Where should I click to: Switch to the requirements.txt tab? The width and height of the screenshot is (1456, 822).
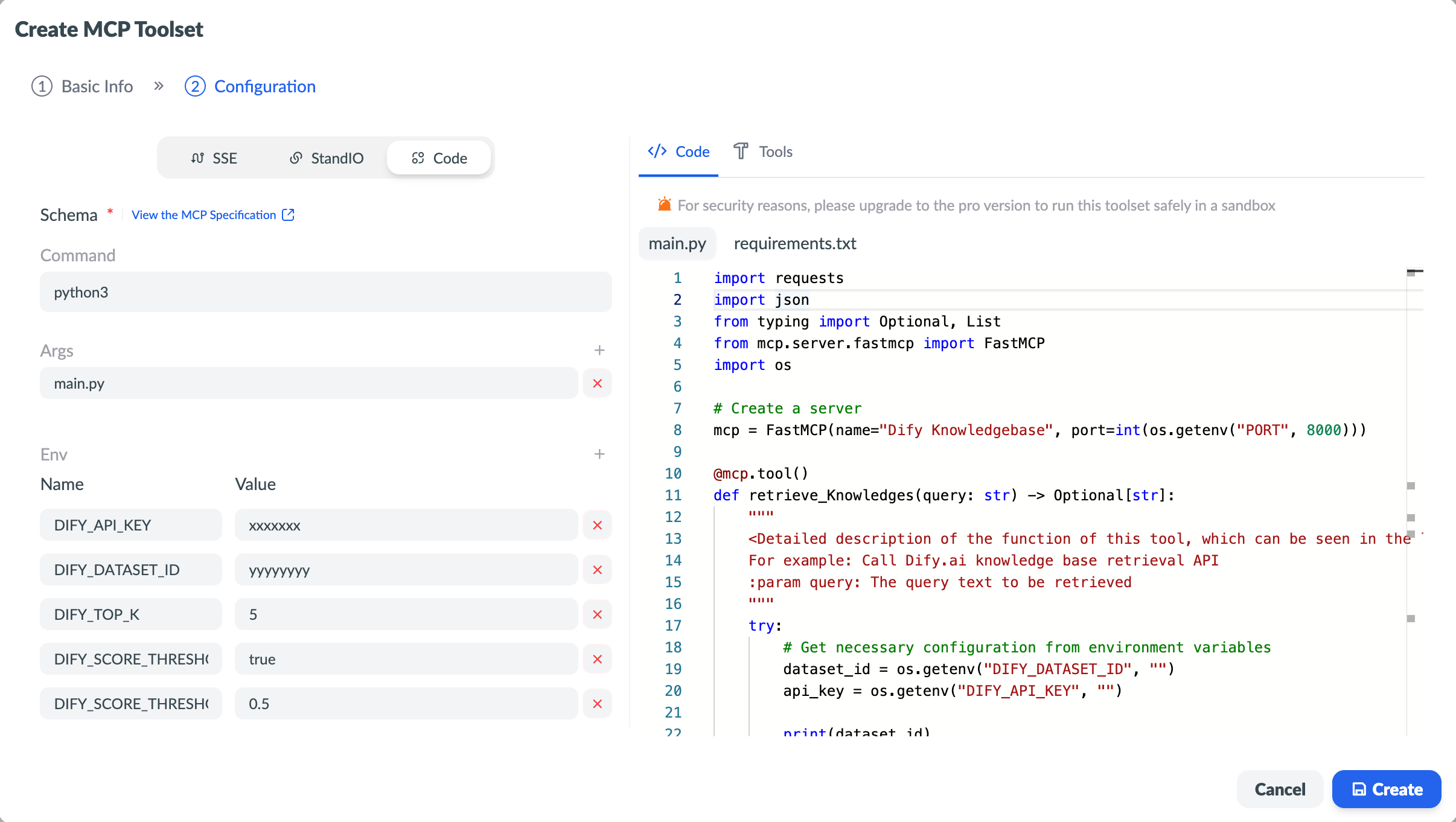click(x=794, y=243)
